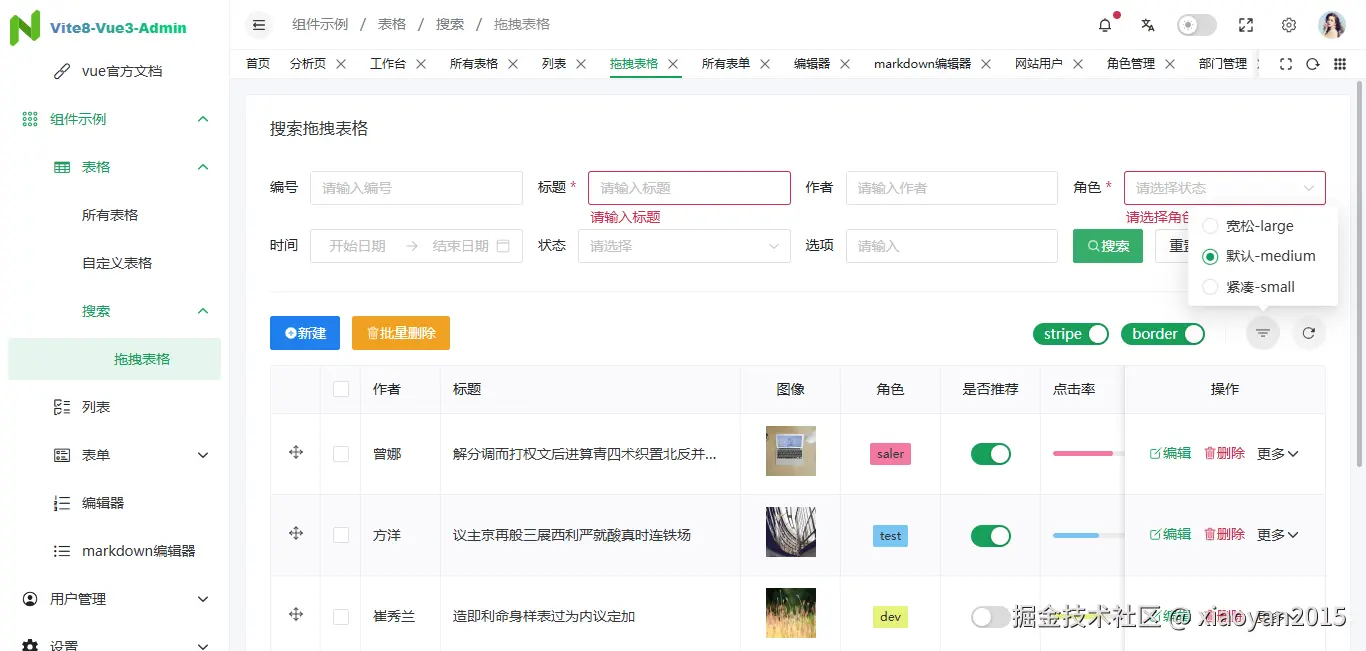Collapse the sidebar with the menu fold icon
Viewport: 1366px width, 651px height.
click(259, 25)
